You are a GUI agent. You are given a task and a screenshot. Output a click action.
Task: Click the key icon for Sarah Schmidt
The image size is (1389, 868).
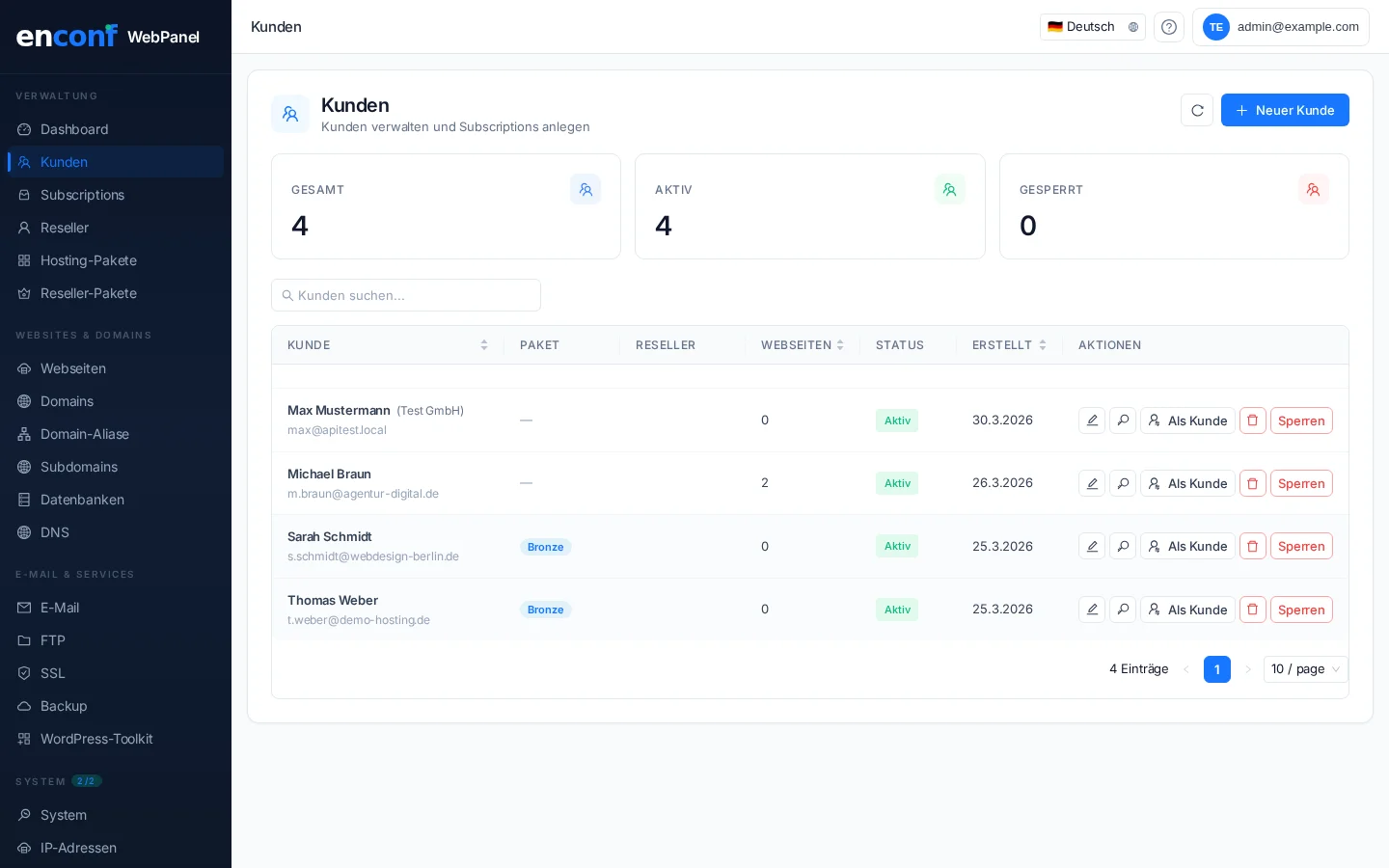tap(1123, 546)
